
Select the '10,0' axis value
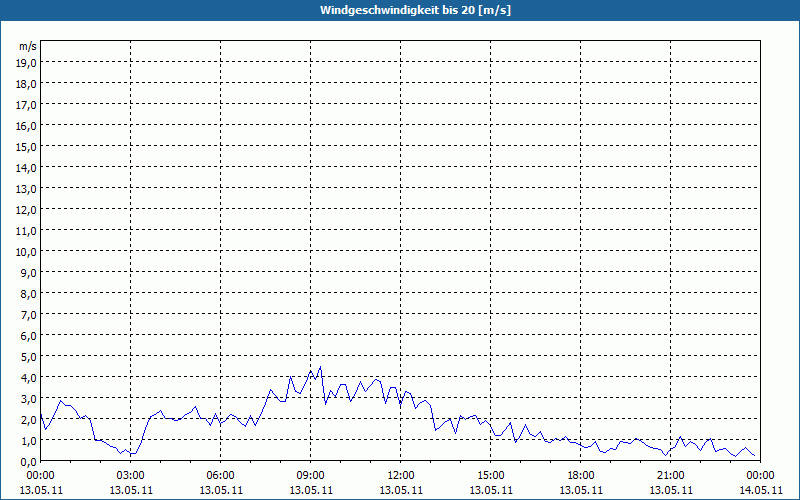click(x=28, y=252)
